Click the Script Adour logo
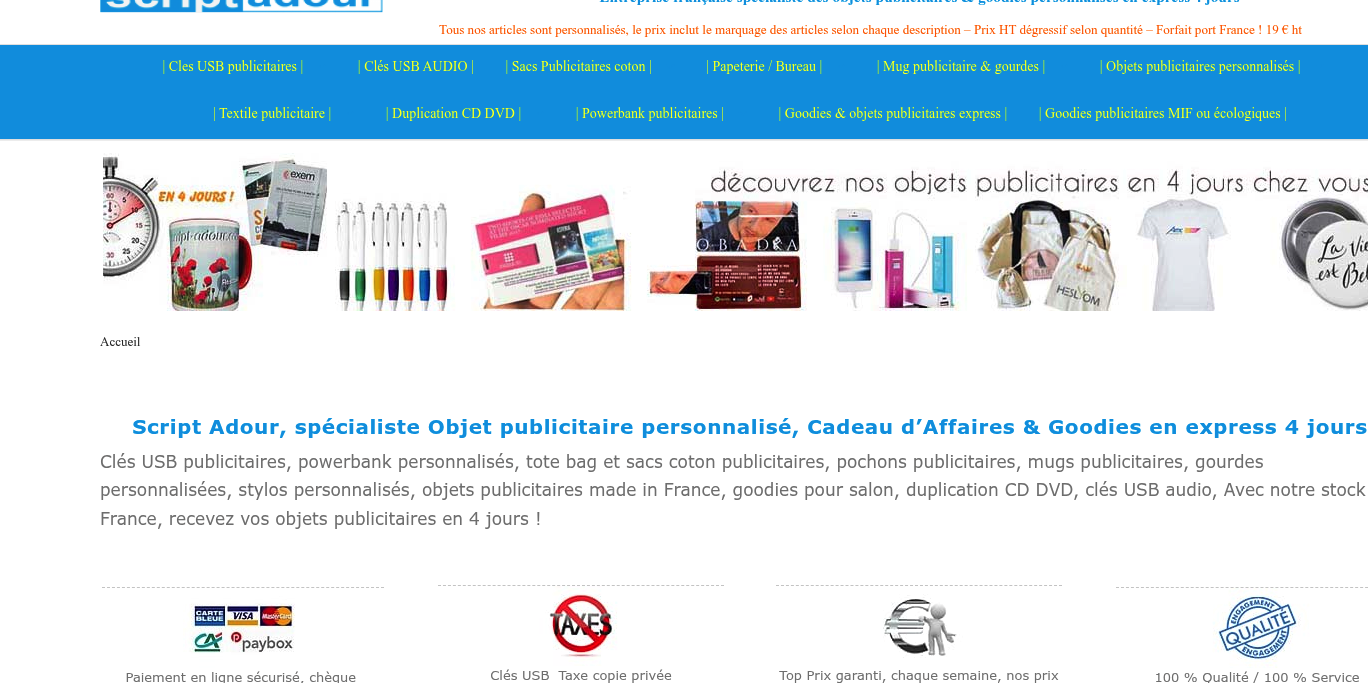The image size is (1368, 683). pyautogui.click(x=241, y=6)
